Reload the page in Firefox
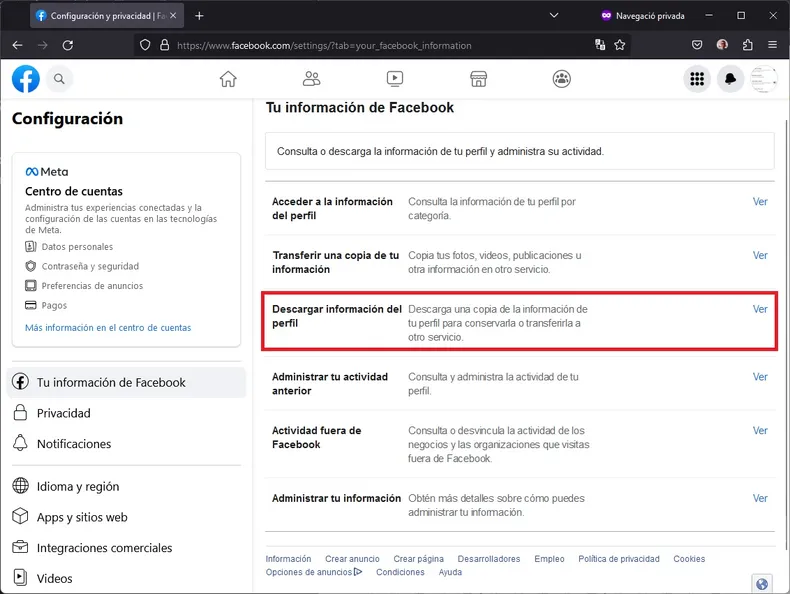The width and height of the screenshot is (790, 594). tap(68, 45)
